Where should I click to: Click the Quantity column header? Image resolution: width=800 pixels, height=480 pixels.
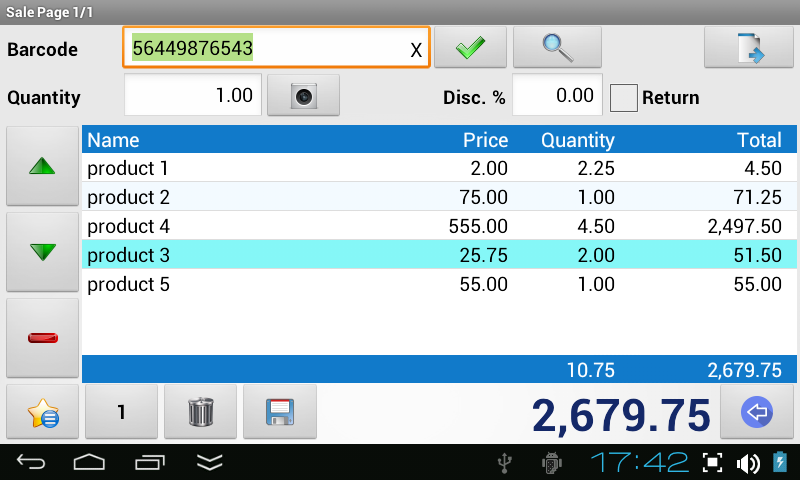[x=578, y=140]
